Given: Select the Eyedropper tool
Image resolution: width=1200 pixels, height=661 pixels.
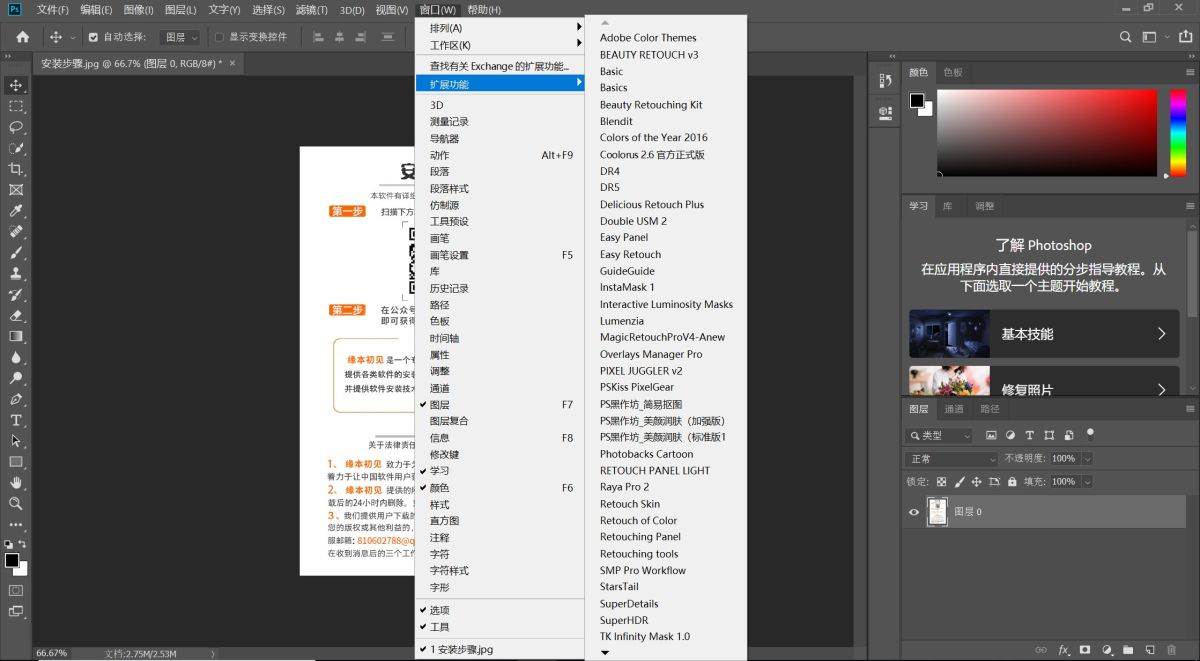Looking at the screenshot, I should [16, 211].
